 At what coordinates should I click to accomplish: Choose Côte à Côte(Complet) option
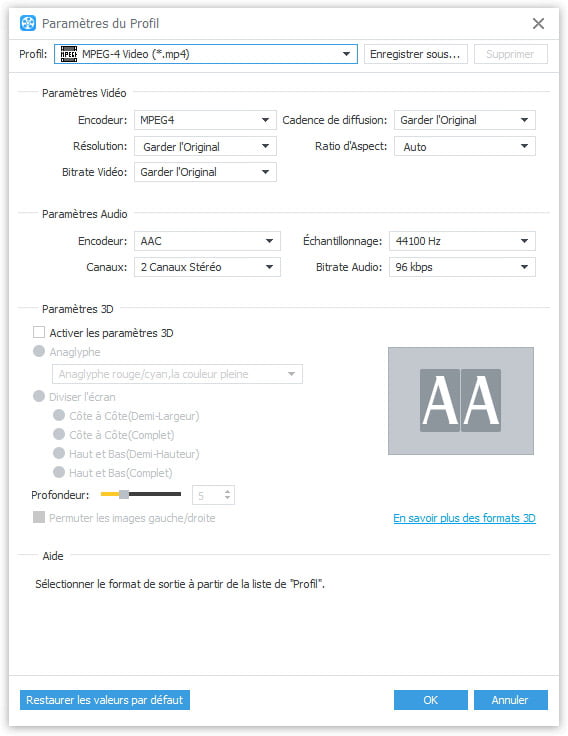click(59, 434)
